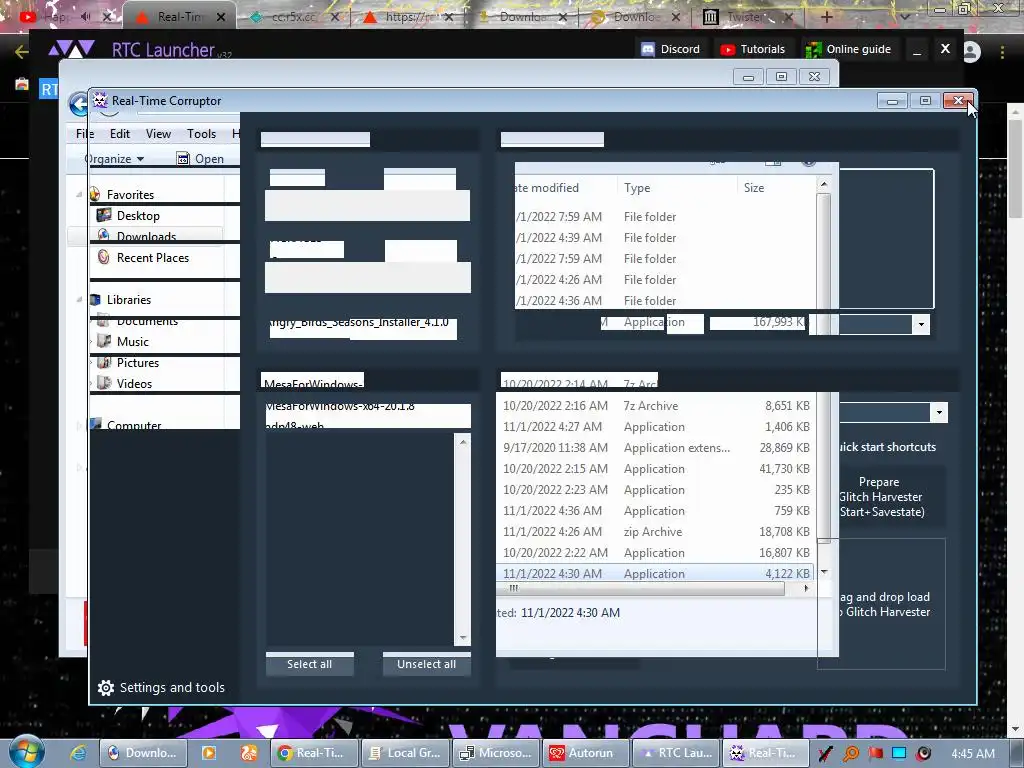Collapse the Favorites tree group
The width and height of the screenshot is (1024, 768).
point(79,194)
